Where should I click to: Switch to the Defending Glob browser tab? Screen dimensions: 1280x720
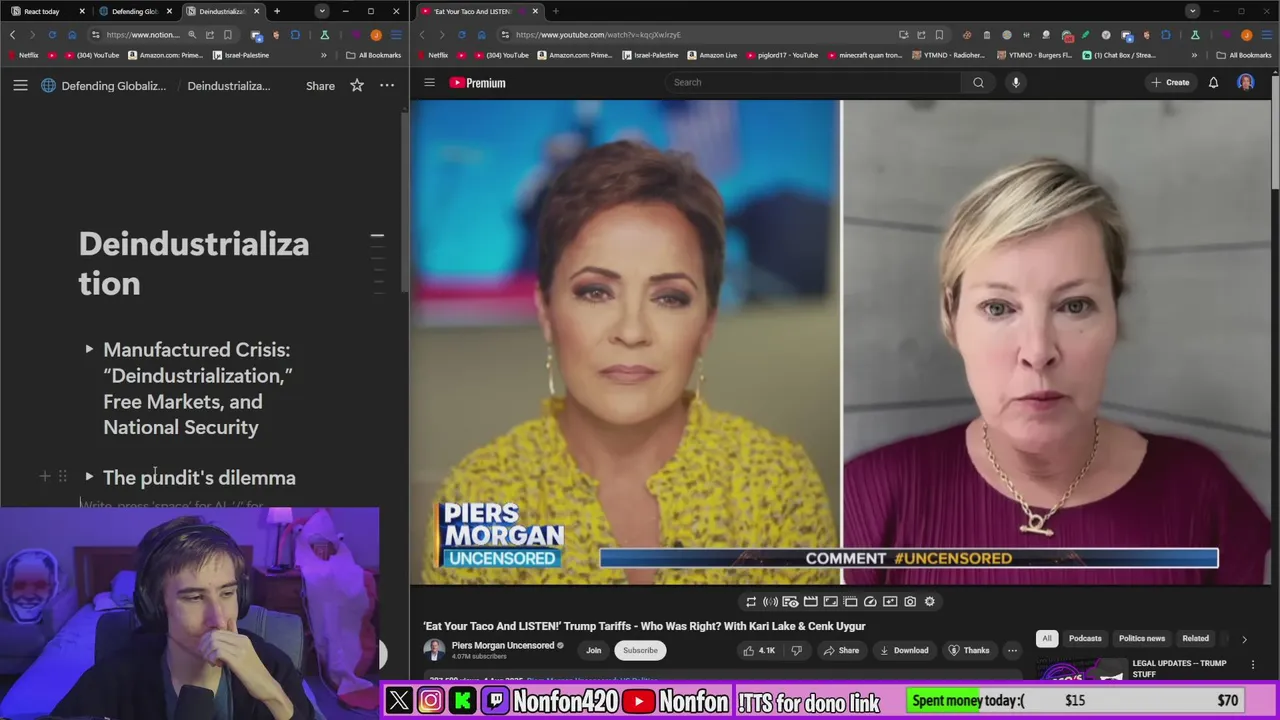coord(135,11)
